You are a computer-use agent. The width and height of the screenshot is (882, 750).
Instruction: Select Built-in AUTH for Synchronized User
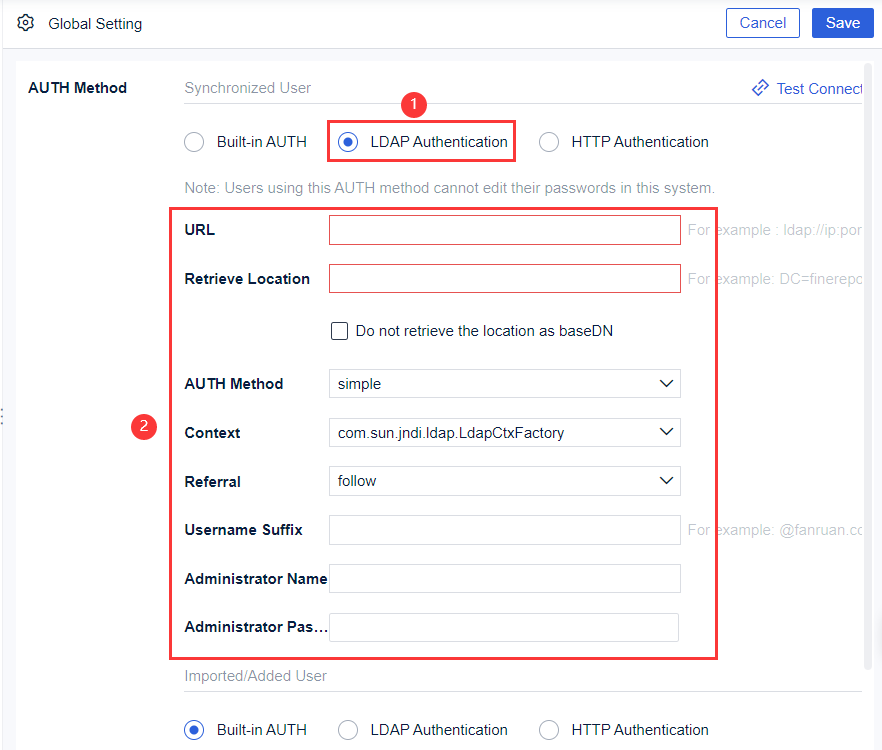pyautogui.click(x=194, y=142)
